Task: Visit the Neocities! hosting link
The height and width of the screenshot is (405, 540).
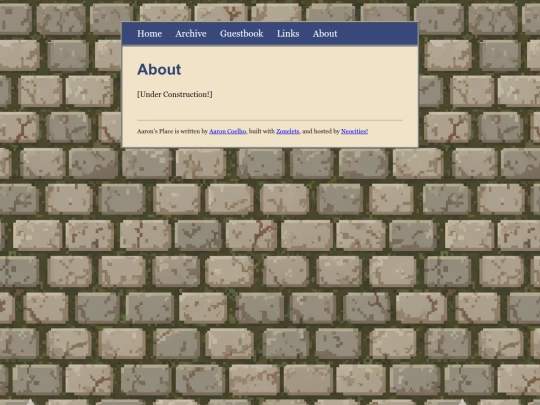Action: coord(354,131)
